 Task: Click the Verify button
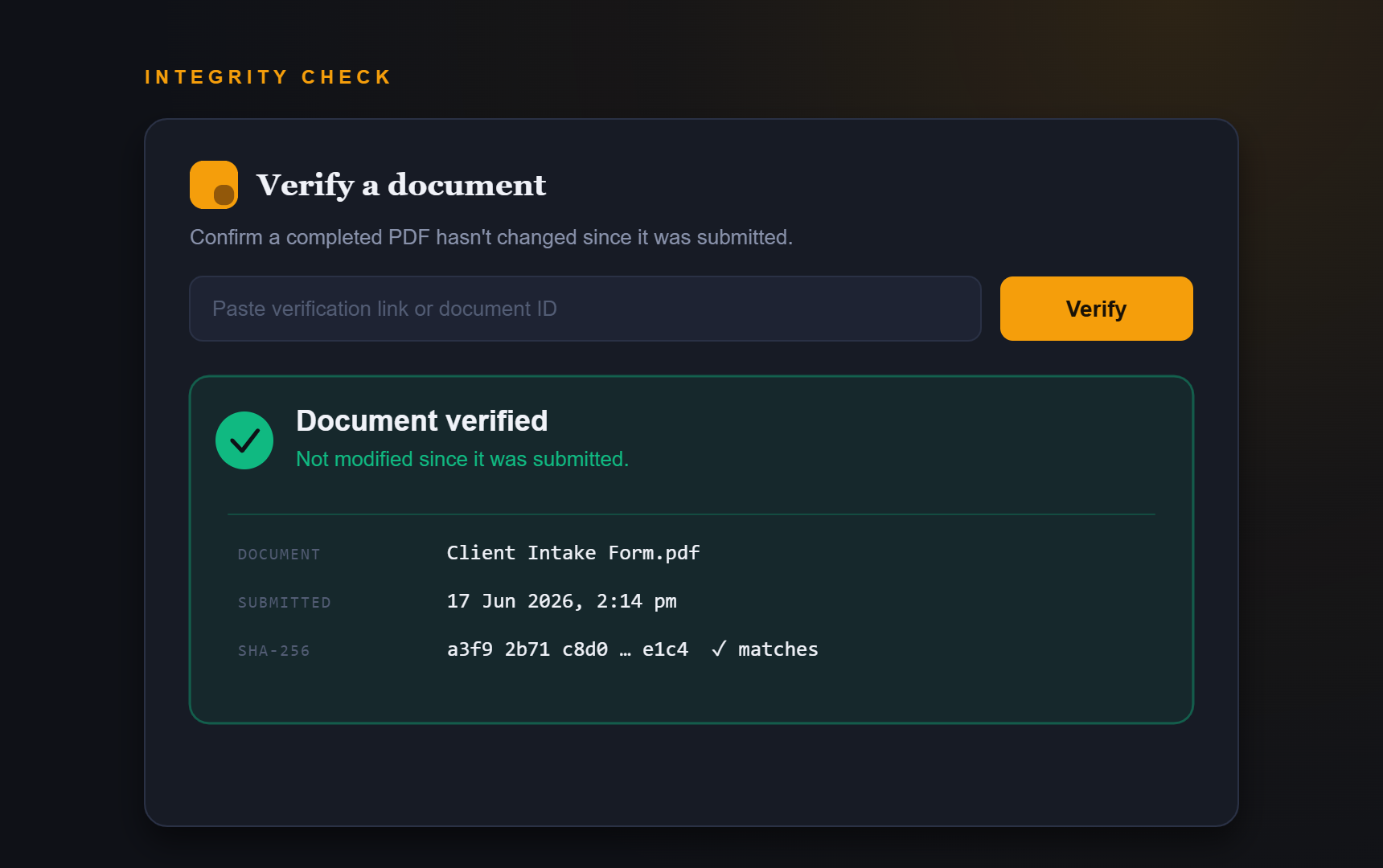[1097, 309]
